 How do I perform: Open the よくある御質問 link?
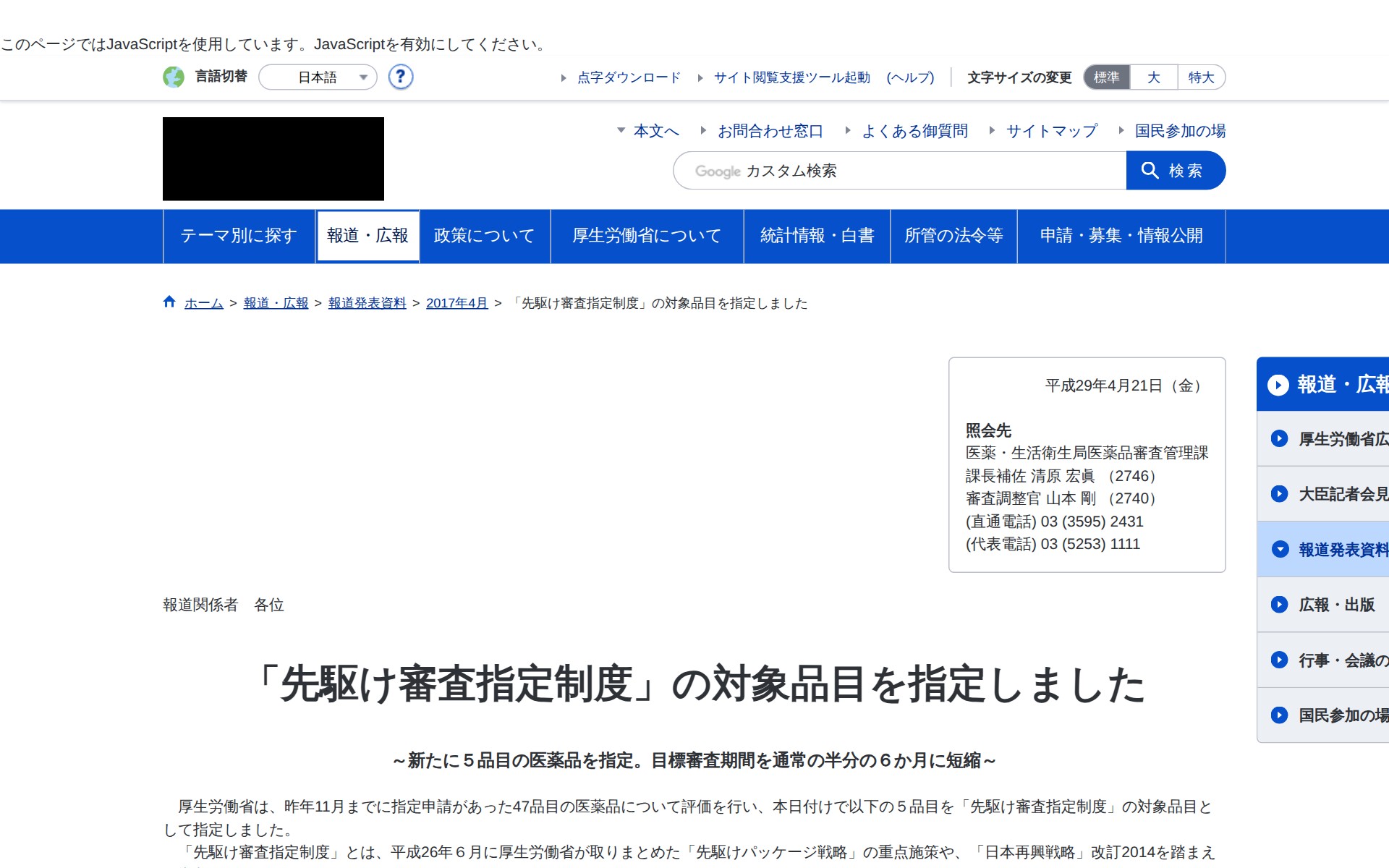point(914,131)
